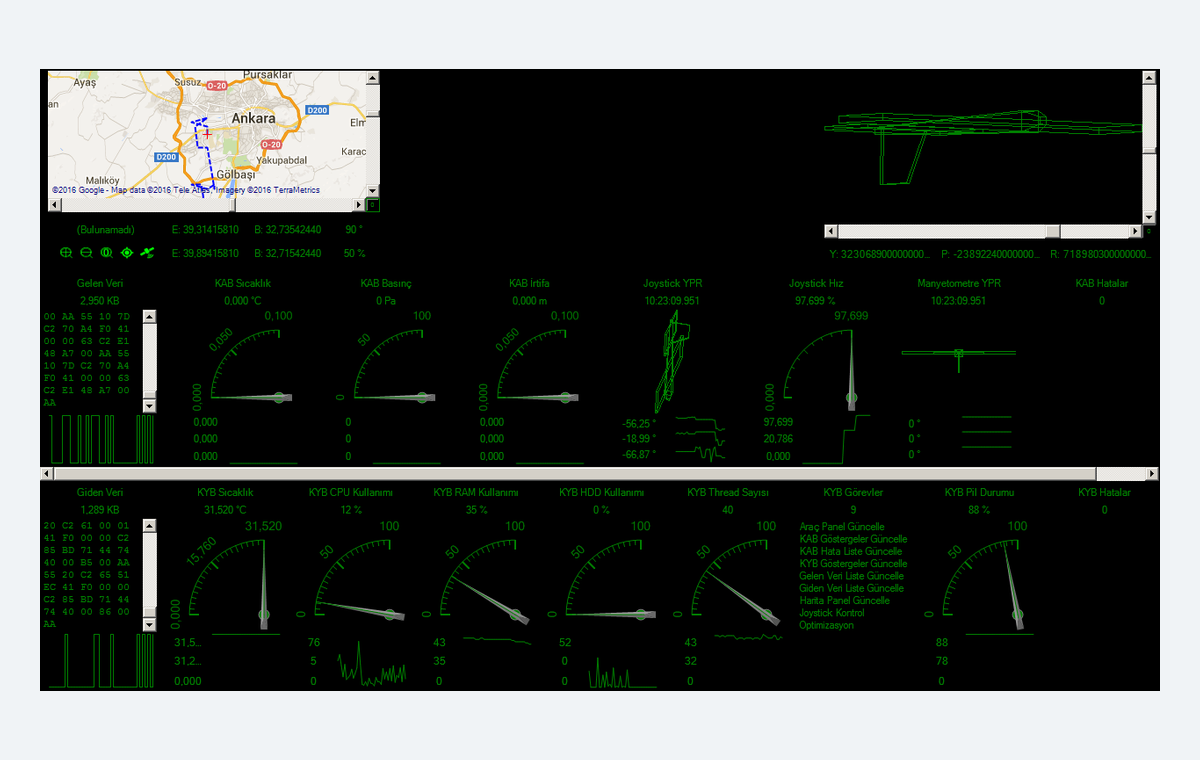This screenshot has height=760, width=1200.
Task: Click the 'Joystick Hız' panel title
Action: click(x=816, y=284)
